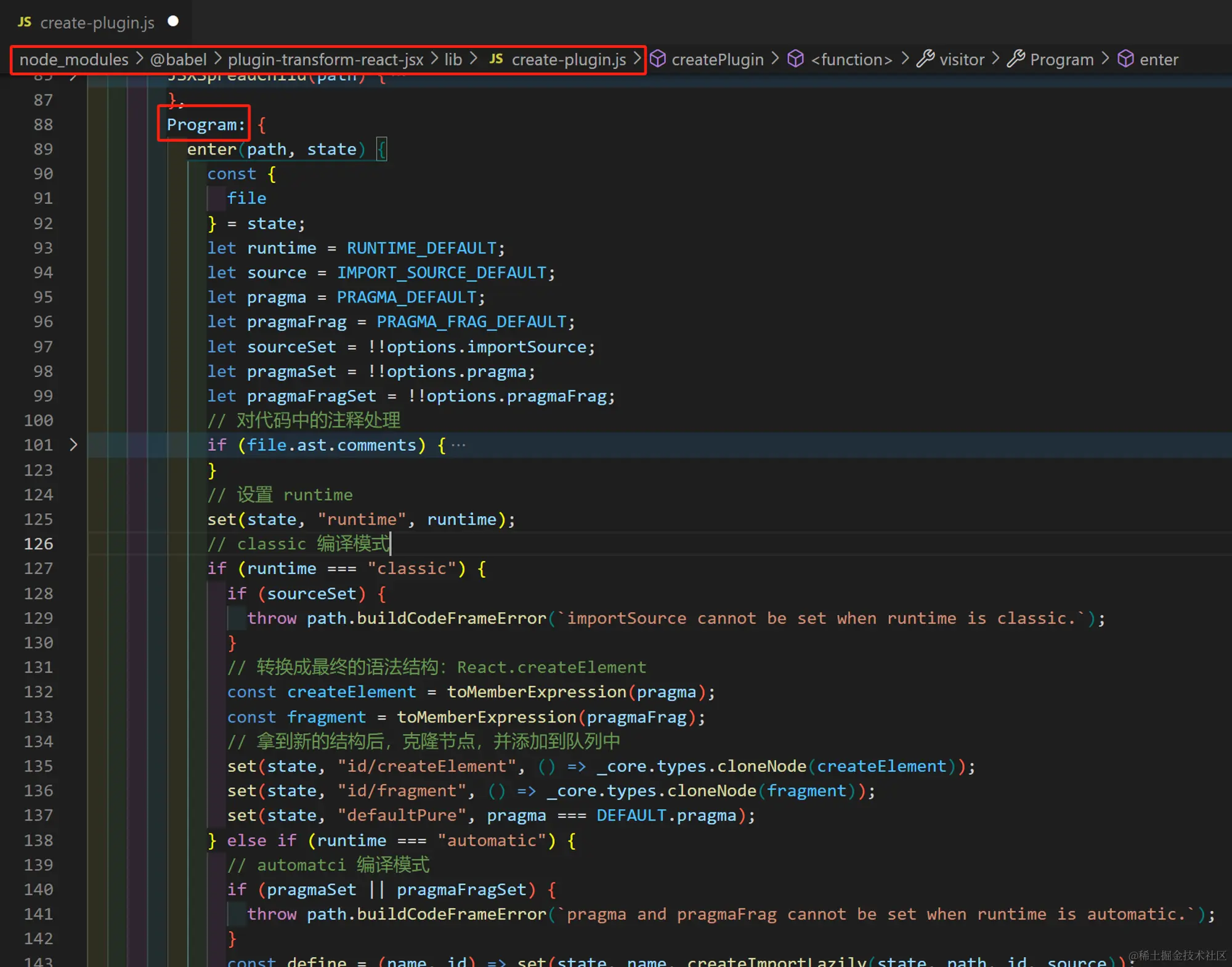The height and width of the screenshot is (967, 1232).
Task: Click the createPlugin cube icon in the breadcrumb
Action: tap(658, 59)
